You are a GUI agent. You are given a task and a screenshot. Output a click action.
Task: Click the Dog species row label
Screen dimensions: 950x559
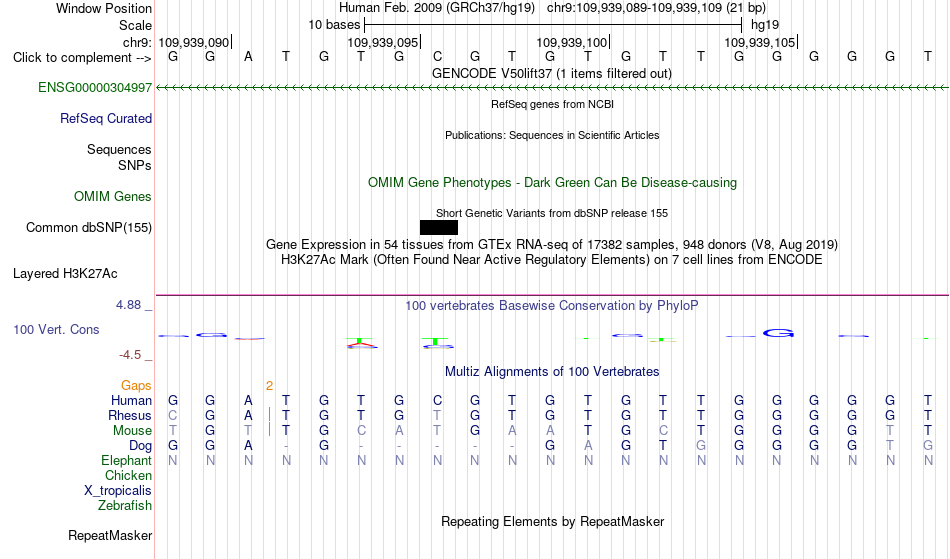click(x=140, y=446)
